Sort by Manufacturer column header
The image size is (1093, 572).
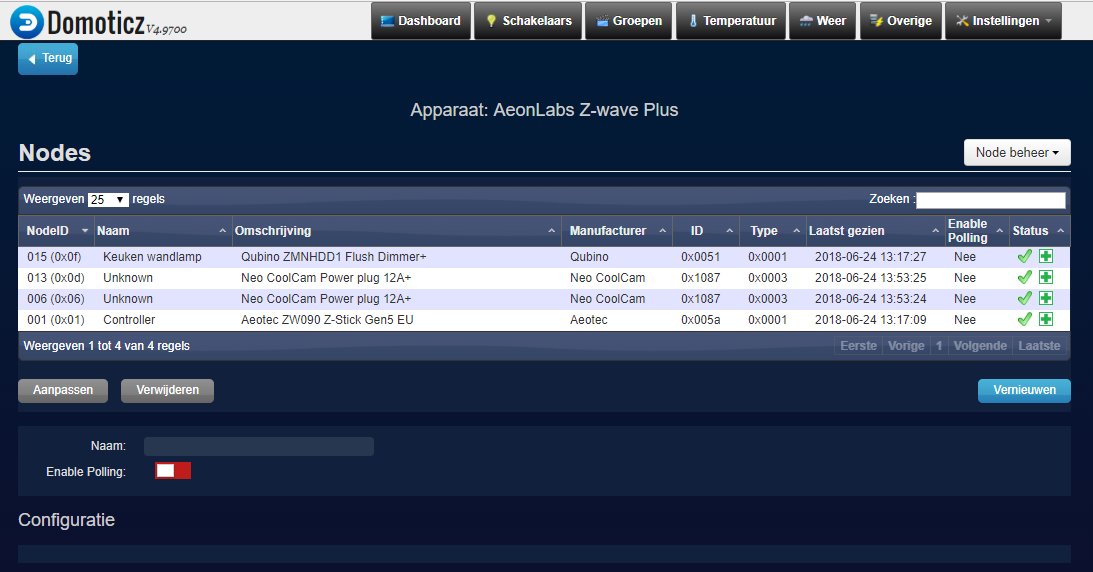[x=617, y=231]
